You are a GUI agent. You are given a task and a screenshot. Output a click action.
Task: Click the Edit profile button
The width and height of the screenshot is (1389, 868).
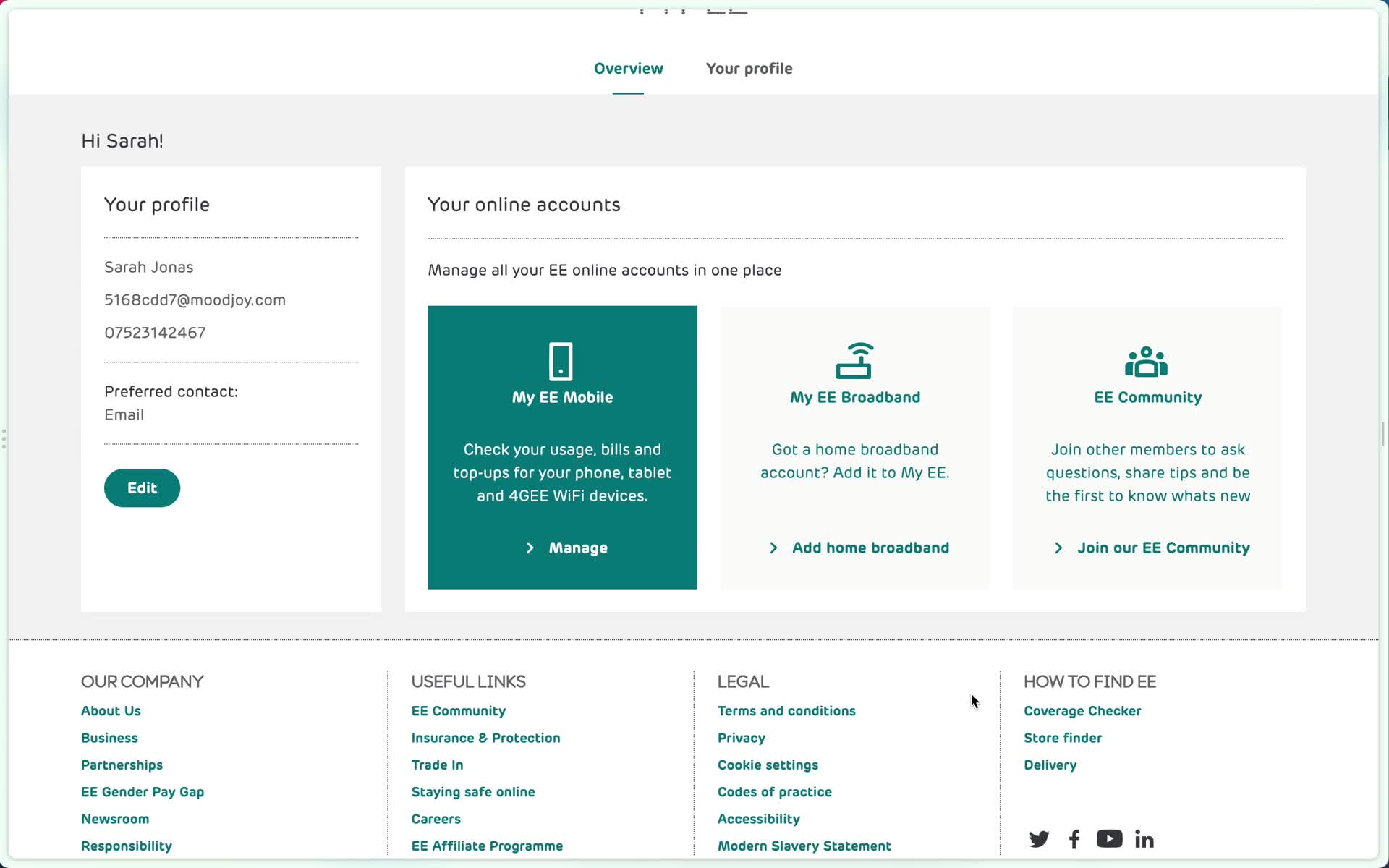[x=142, y=488]
